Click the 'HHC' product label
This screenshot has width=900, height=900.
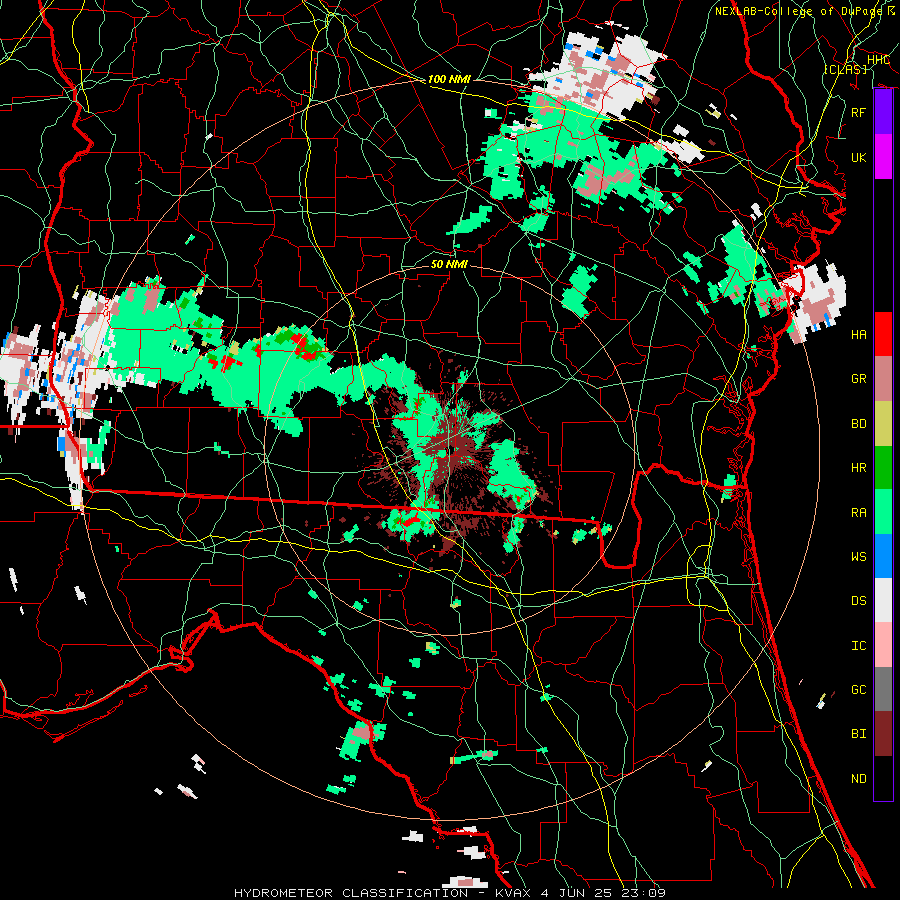878,59
